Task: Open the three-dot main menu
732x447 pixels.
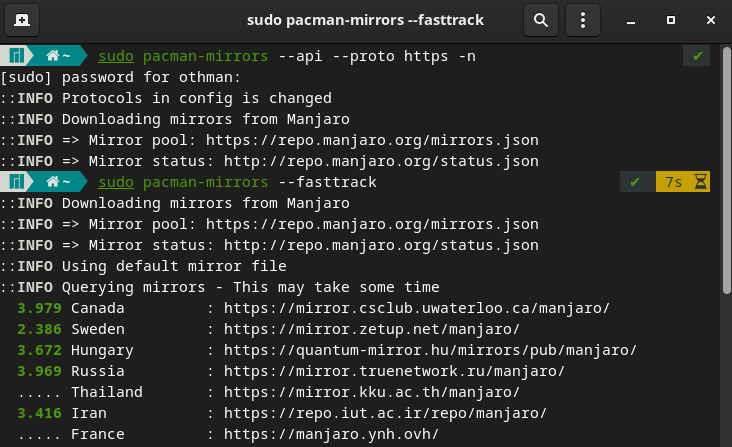Action: pos(583,20)
